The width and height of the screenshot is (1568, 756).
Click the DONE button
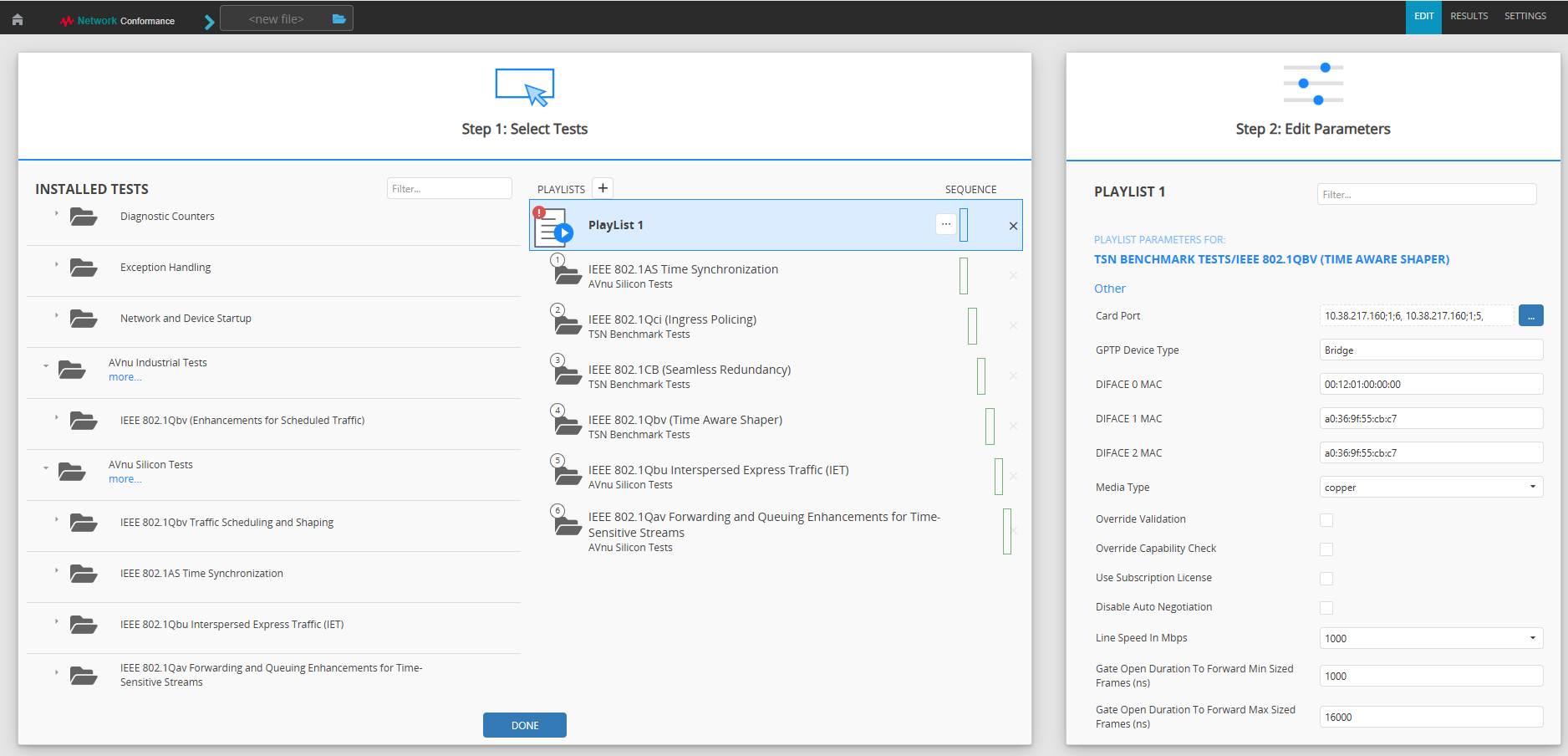click(x=525, y=725)
